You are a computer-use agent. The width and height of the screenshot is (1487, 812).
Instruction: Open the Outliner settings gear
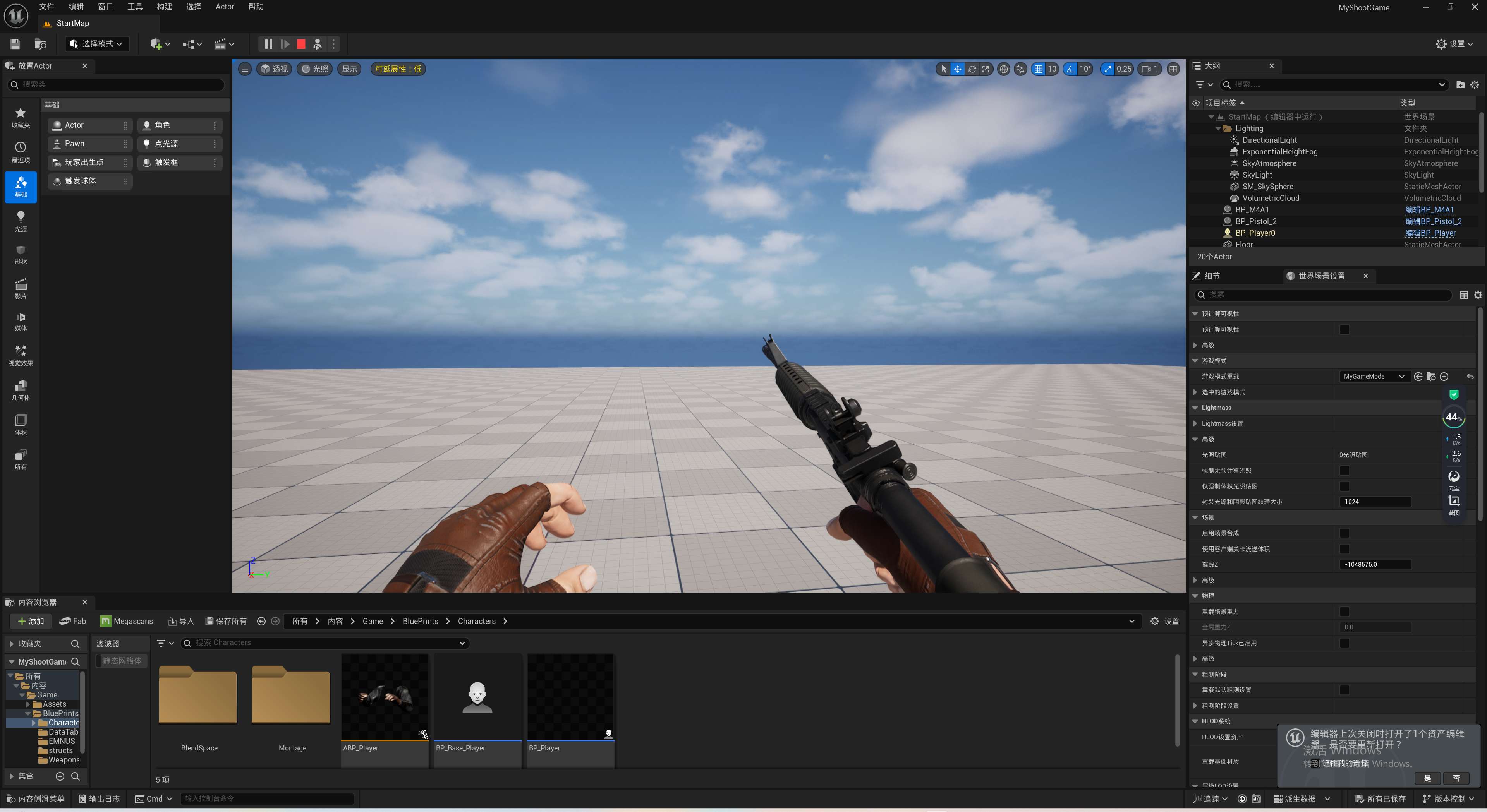click(1475, 84)
